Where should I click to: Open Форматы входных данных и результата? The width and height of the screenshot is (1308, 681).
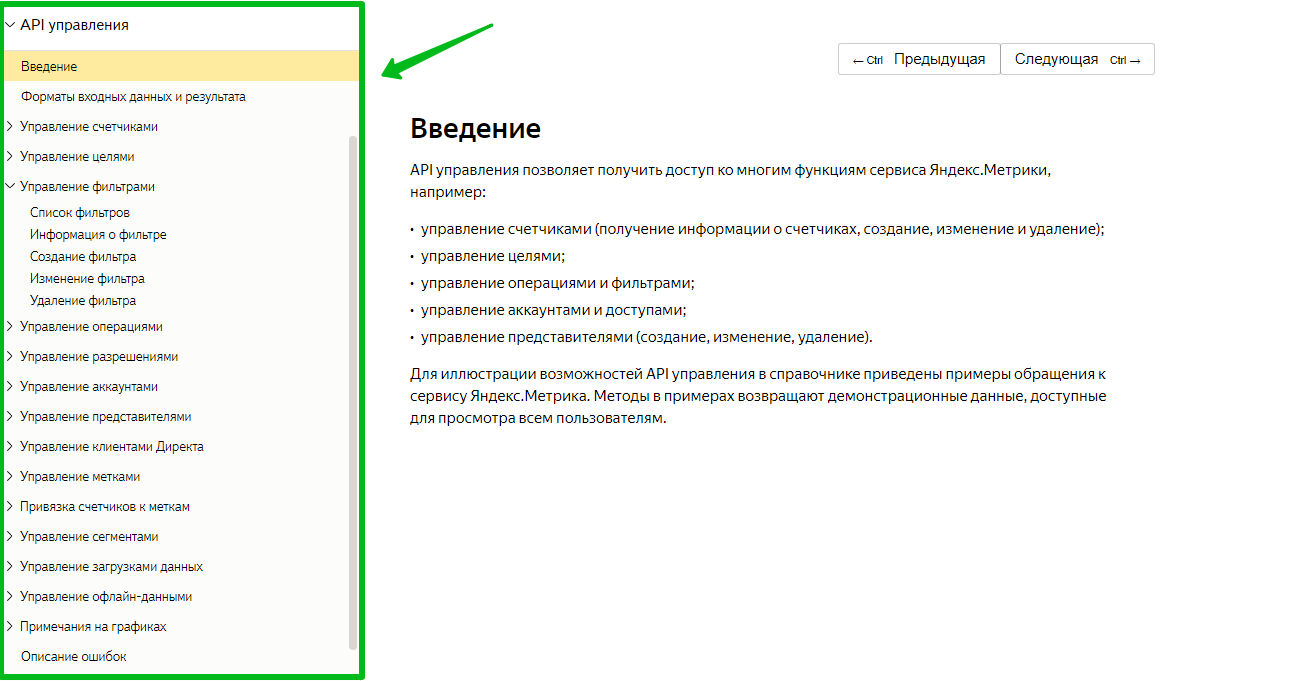click(x=133, y=97)
